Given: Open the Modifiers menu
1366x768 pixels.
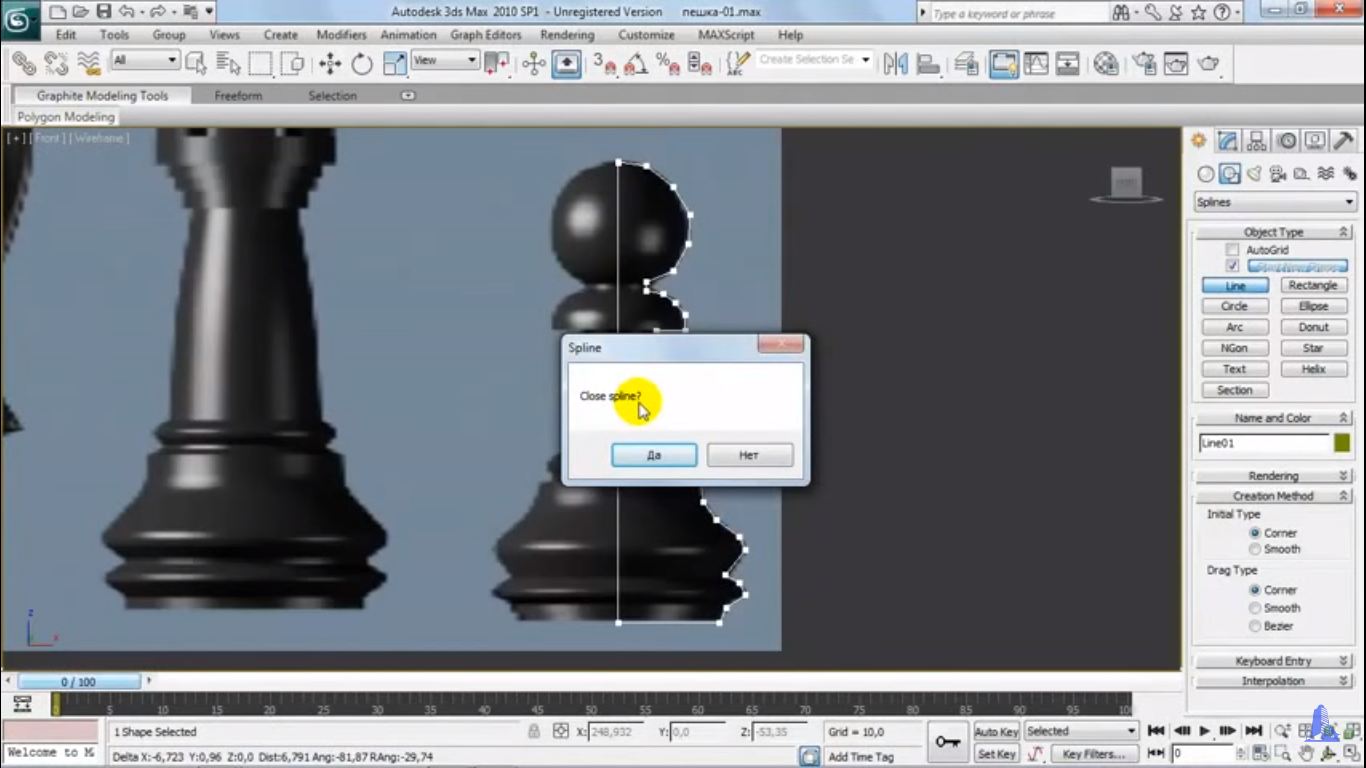Looking at the screenshot, I should point(341,35).
